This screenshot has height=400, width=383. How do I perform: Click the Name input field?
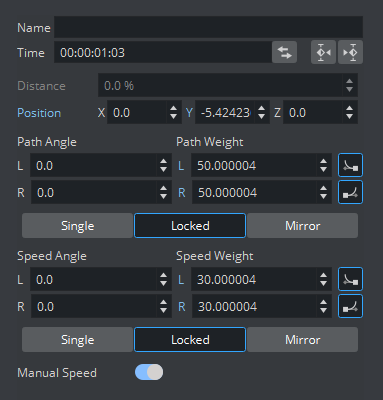tap(209, 27)
